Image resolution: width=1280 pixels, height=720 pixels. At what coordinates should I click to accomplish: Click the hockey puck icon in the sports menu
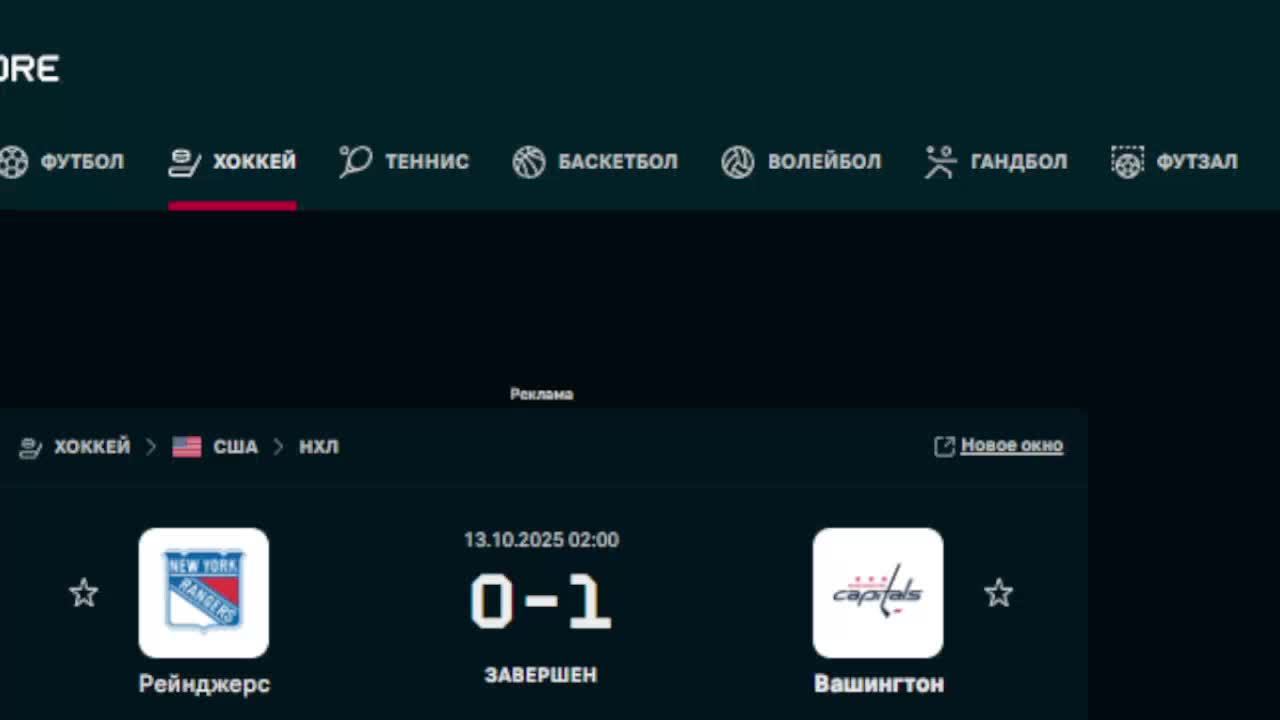click(x=184, y=162)
